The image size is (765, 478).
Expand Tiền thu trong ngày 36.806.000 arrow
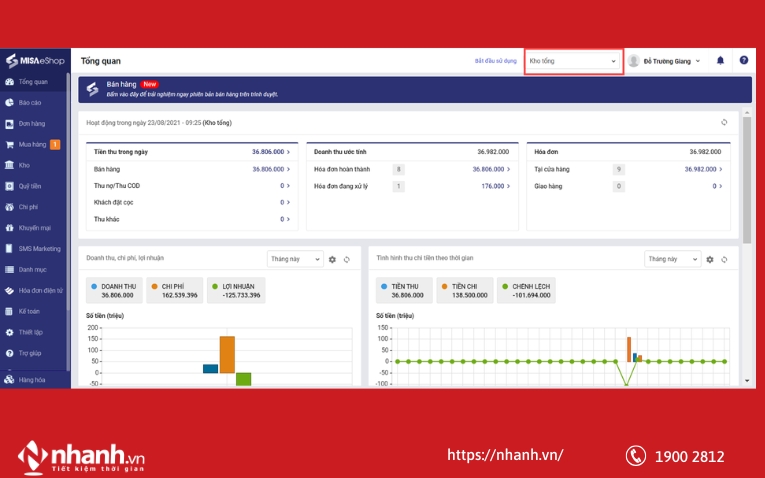pyautogui.click(x=288, y=152)
